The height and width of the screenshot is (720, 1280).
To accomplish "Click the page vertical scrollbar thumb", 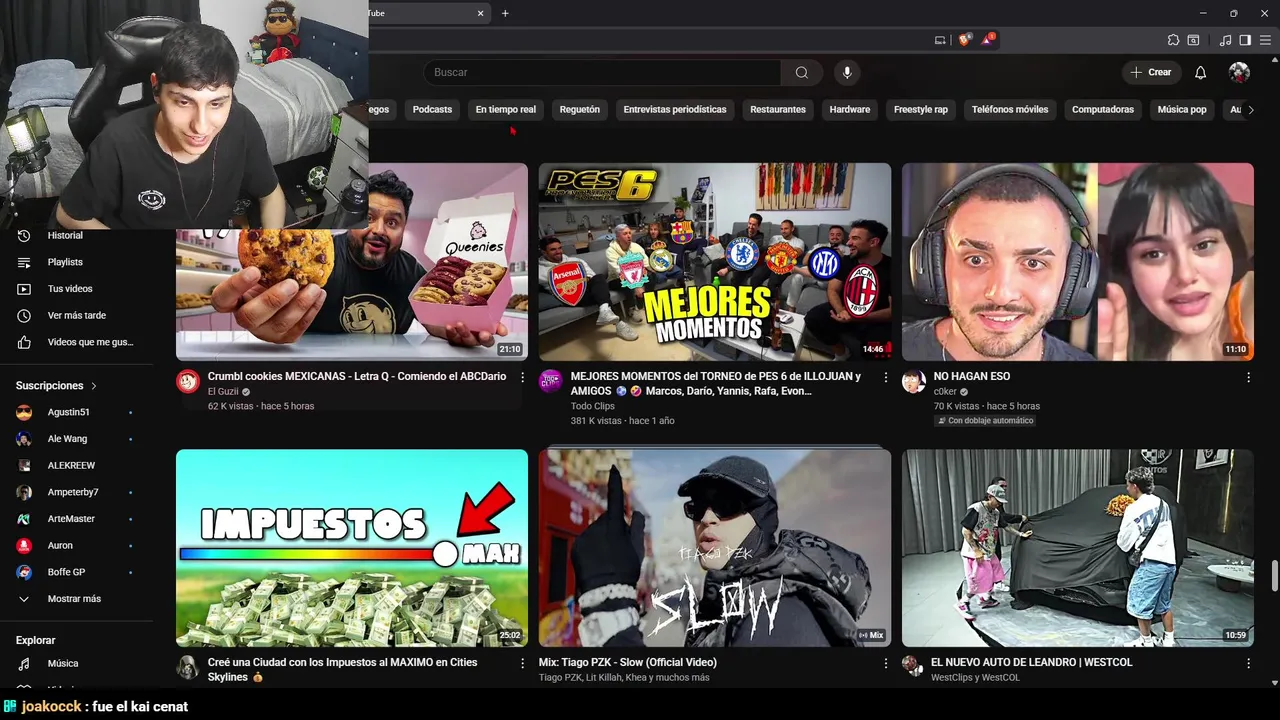I will click(x=1274, y=577).
